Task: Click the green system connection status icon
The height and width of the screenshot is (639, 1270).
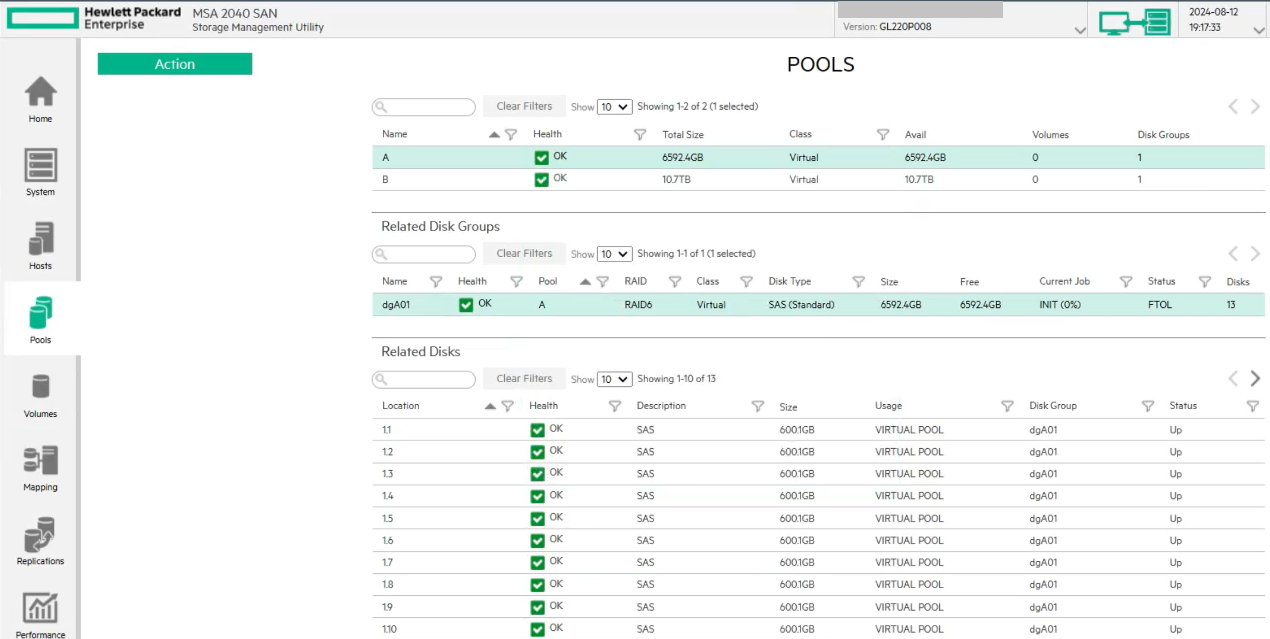Action: tap(1134, 22)
